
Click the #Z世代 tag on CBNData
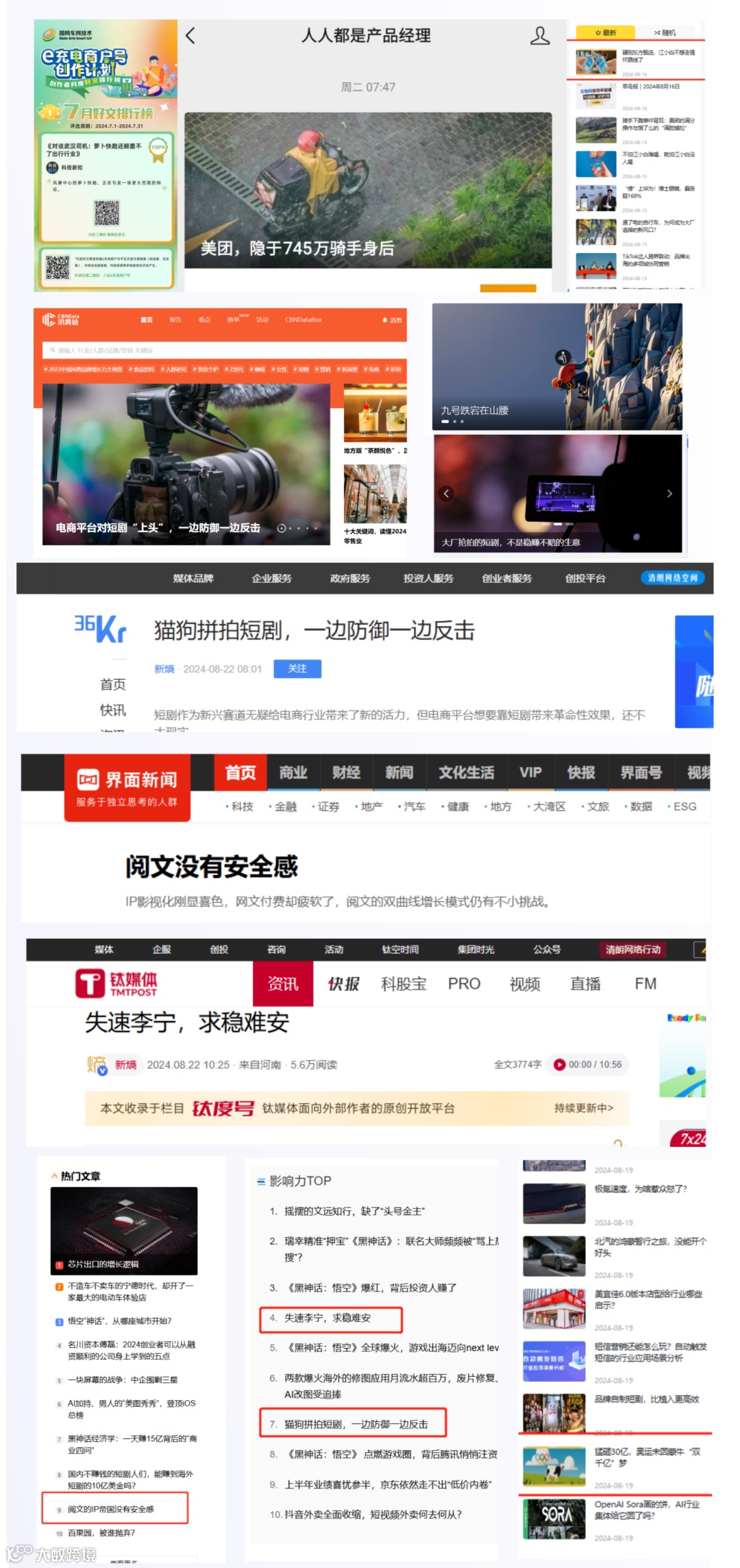(234, 370)
